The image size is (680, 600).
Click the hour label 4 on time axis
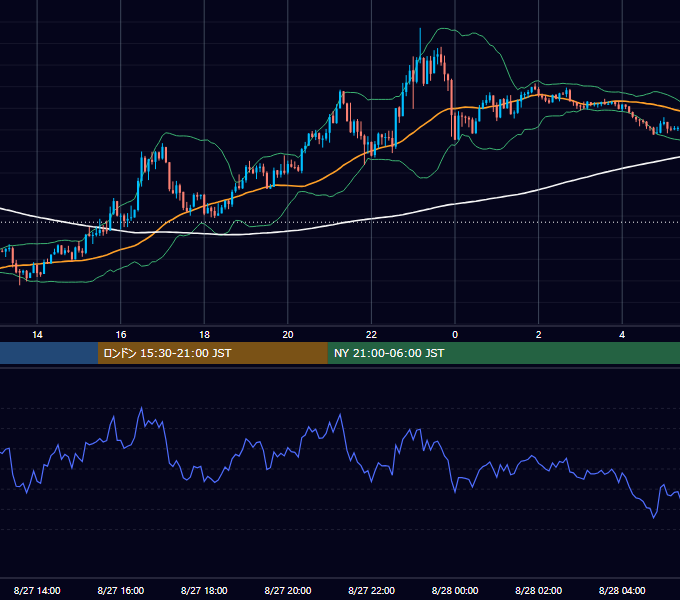click(622, 335)
